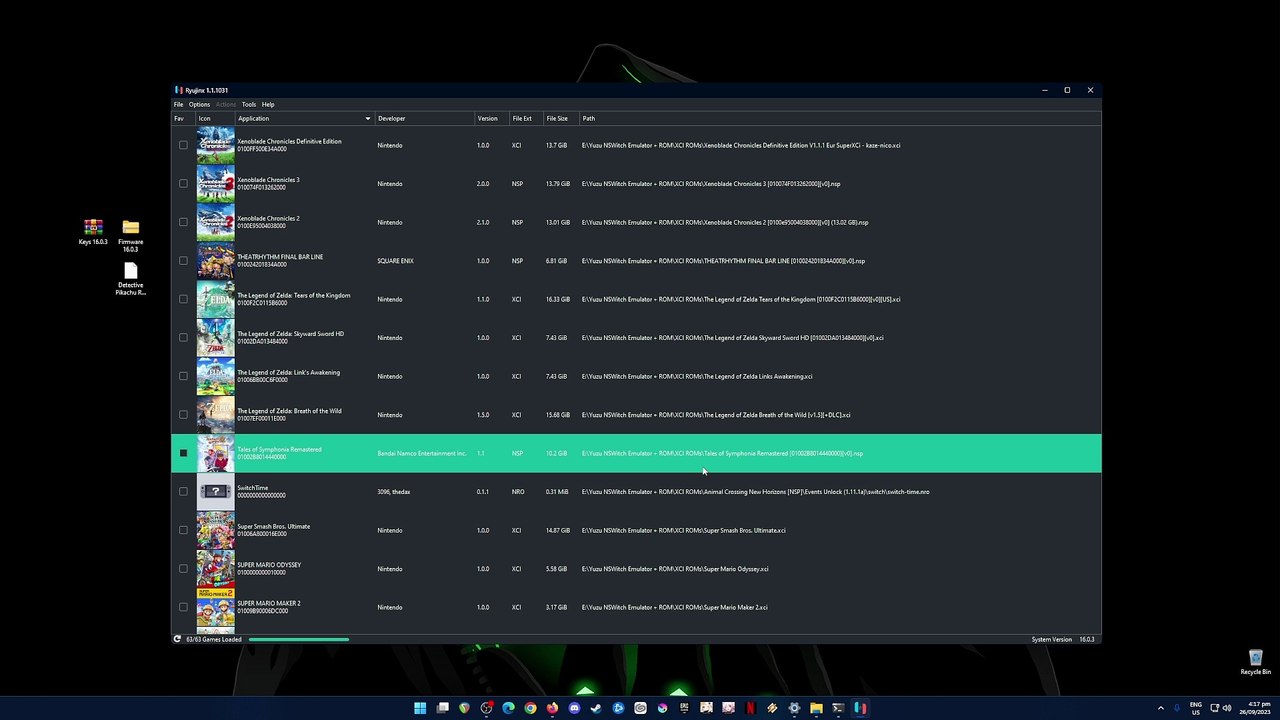Click the 16.33 GiB file size cell
The height and width of the screenshot is (720, 1280).
pyautogui.click(x=558, y=299)
